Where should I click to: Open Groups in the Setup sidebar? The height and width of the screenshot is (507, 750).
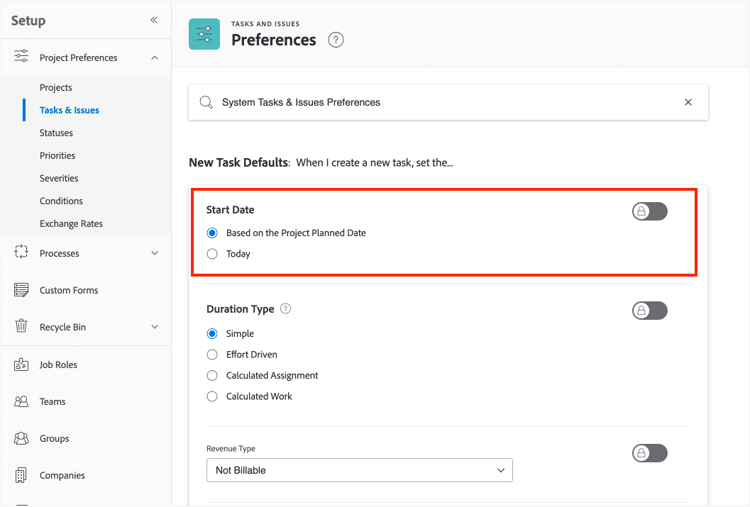[x=54, y=439]
